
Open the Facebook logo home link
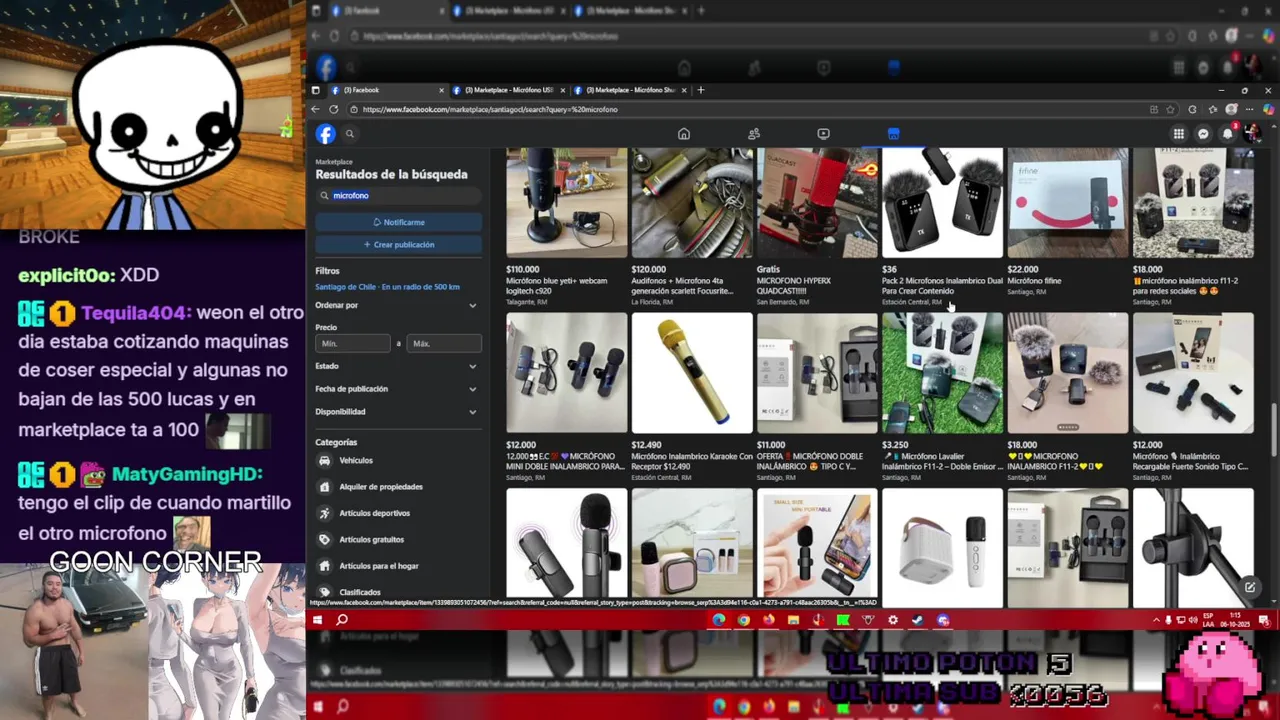[326, 134]
